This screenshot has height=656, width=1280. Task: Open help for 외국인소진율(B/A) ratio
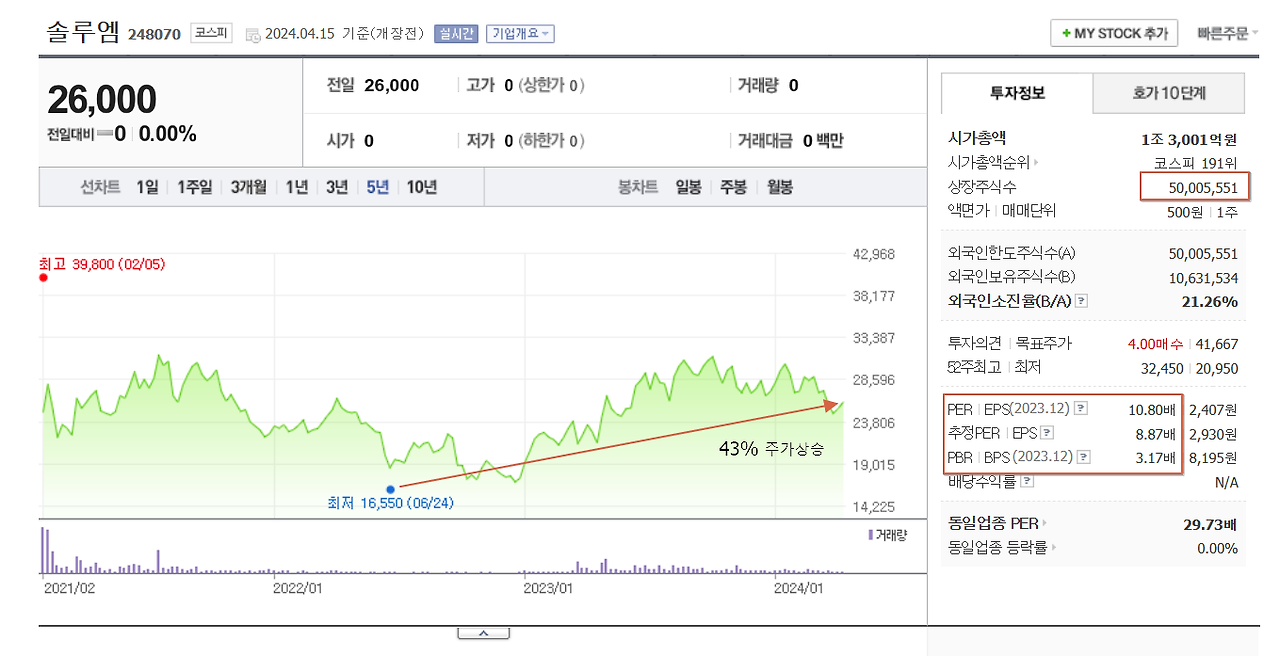1081,299
